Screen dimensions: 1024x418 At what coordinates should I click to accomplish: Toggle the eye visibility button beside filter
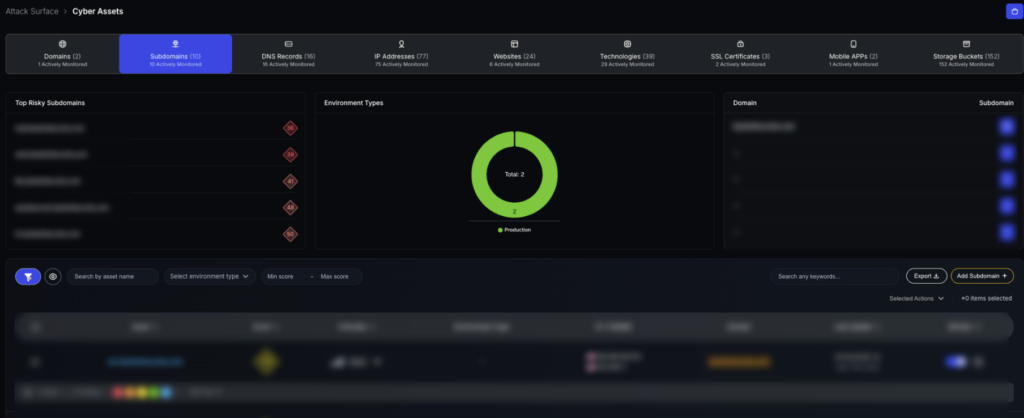point(53,276)
